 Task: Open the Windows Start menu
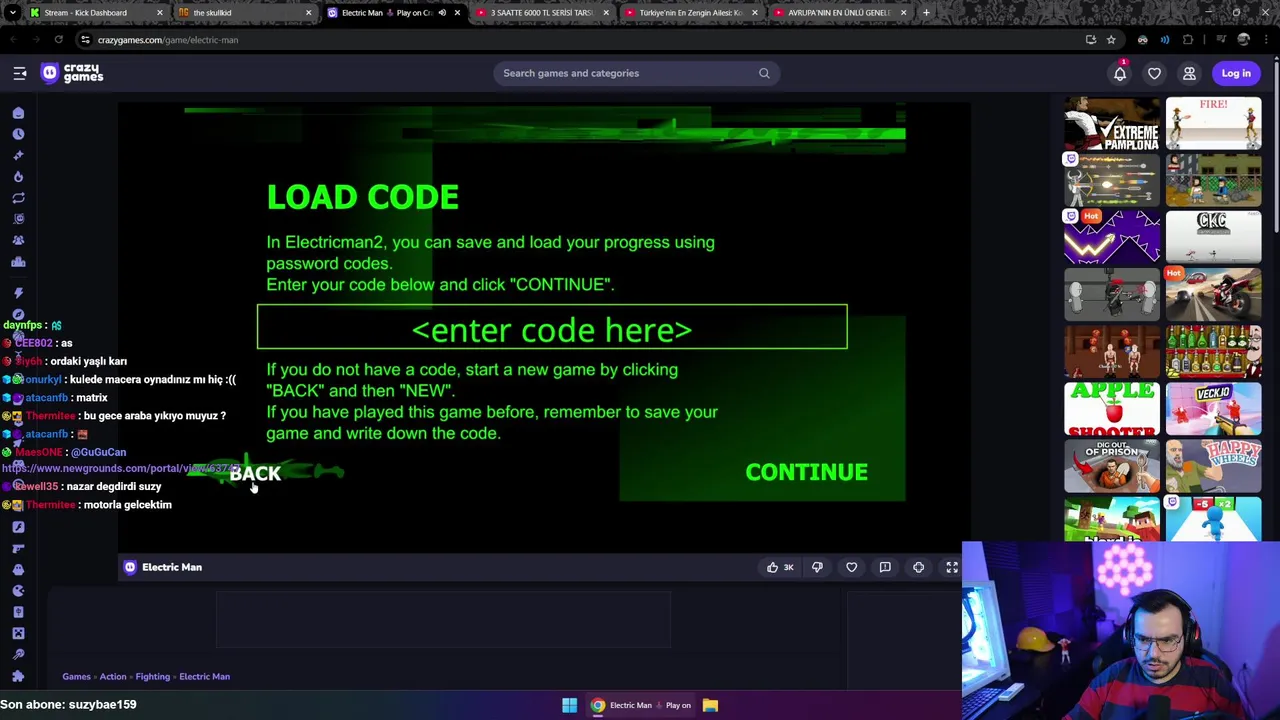coord(569,705)
